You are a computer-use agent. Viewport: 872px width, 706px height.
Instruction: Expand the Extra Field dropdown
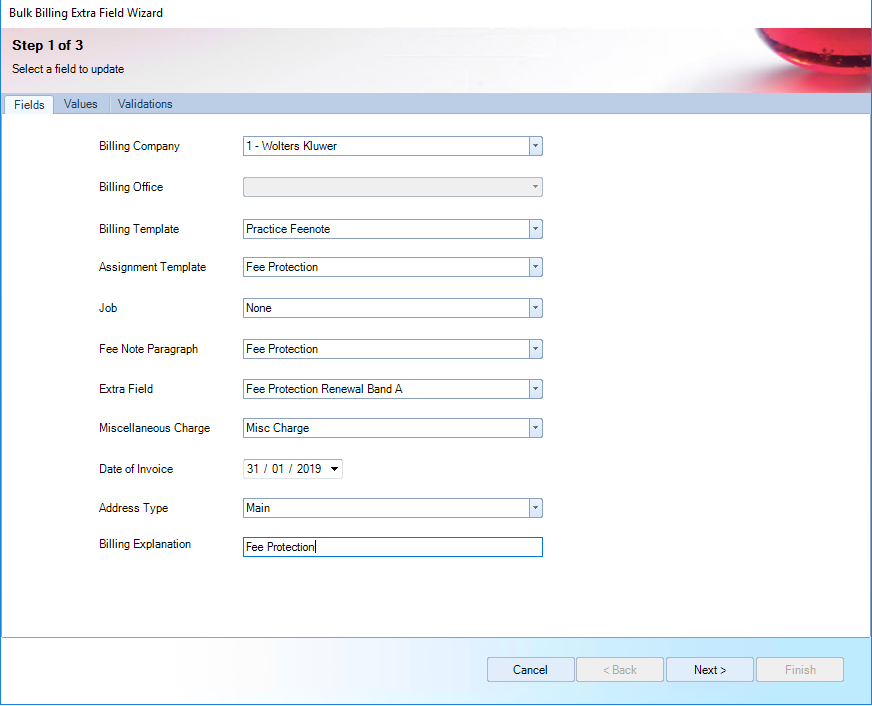click(x=535, y=389)
